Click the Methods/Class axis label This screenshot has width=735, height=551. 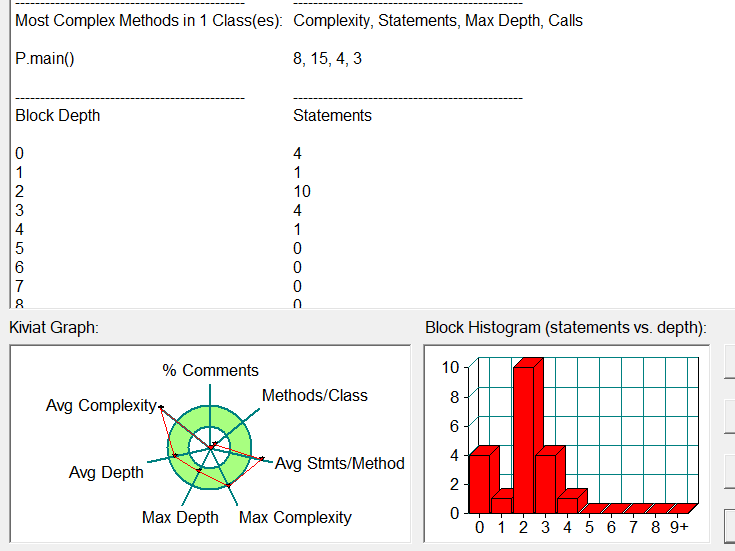click(314, 395)
